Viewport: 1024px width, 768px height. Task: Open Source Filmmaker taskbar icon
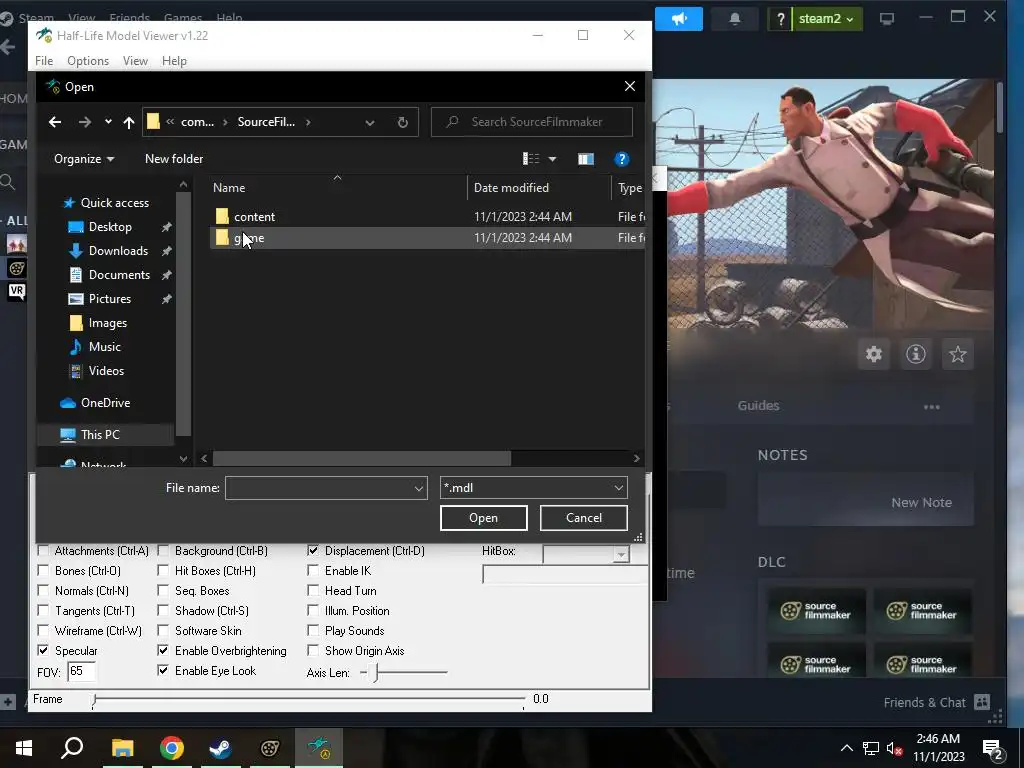click(x=270, y=748)
